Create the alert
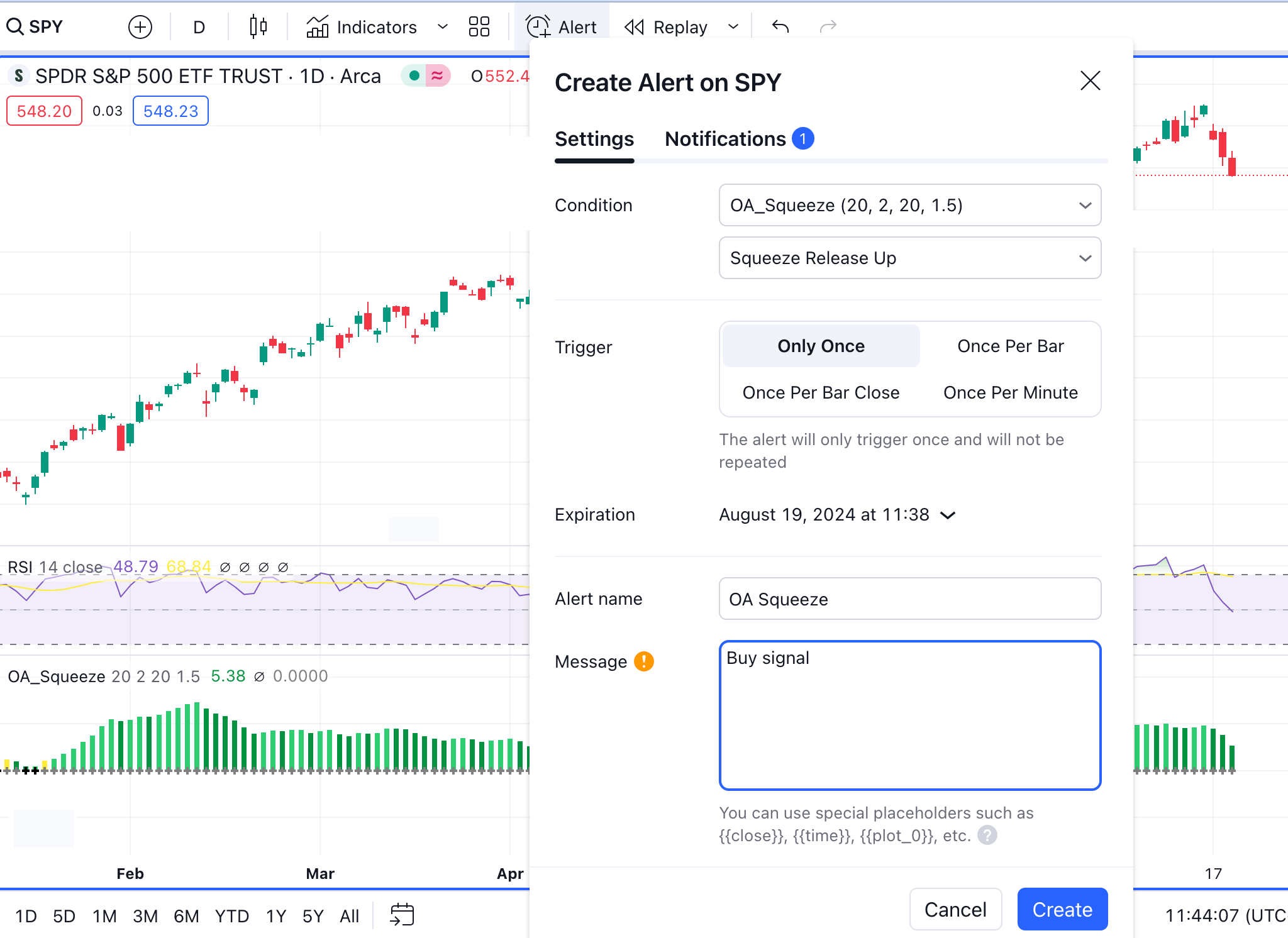 point(1062,910)
